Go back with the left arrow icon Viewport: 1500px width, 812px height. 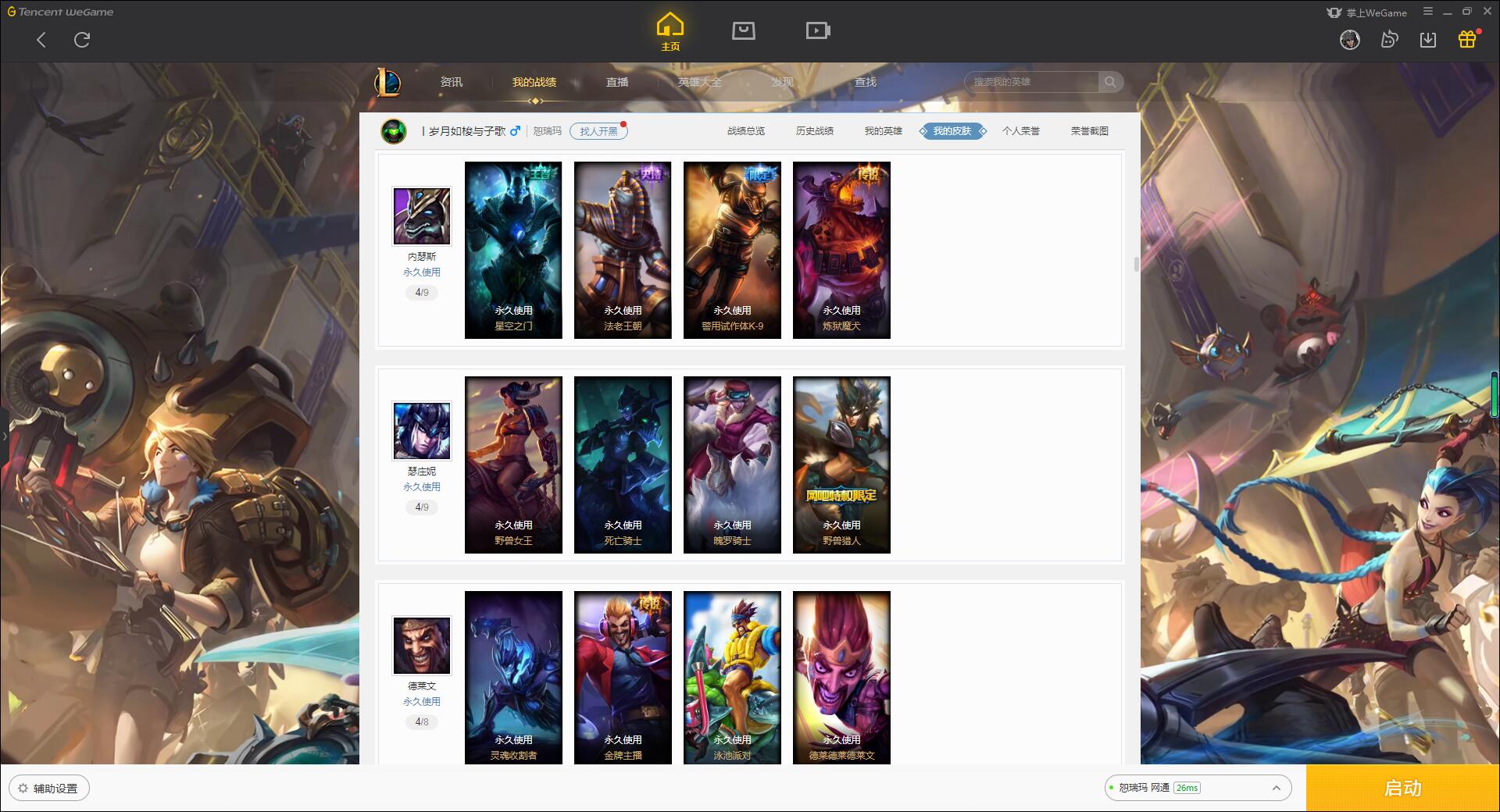coord(41,40)
